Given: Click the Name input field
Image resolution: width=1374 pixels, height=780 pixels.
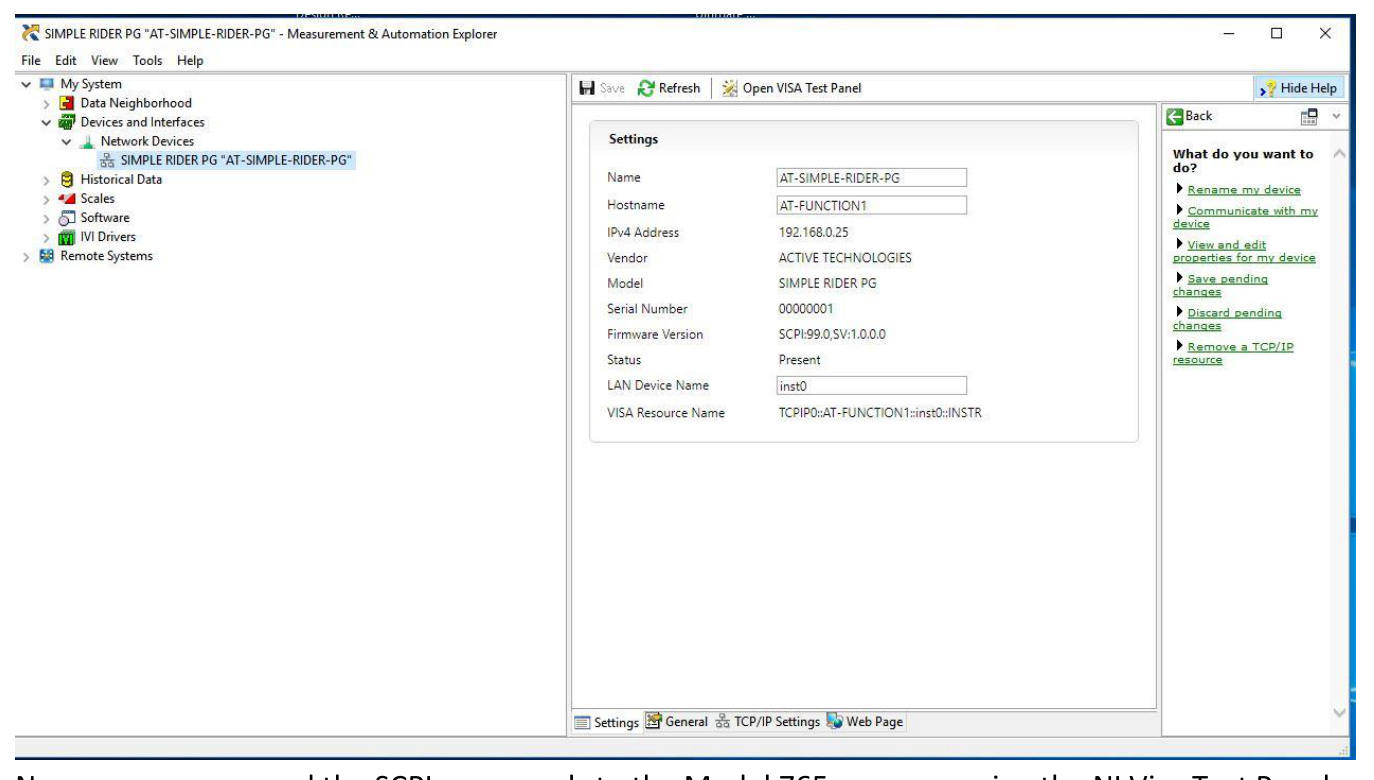Looking at the screenshot, I should 872,177.
